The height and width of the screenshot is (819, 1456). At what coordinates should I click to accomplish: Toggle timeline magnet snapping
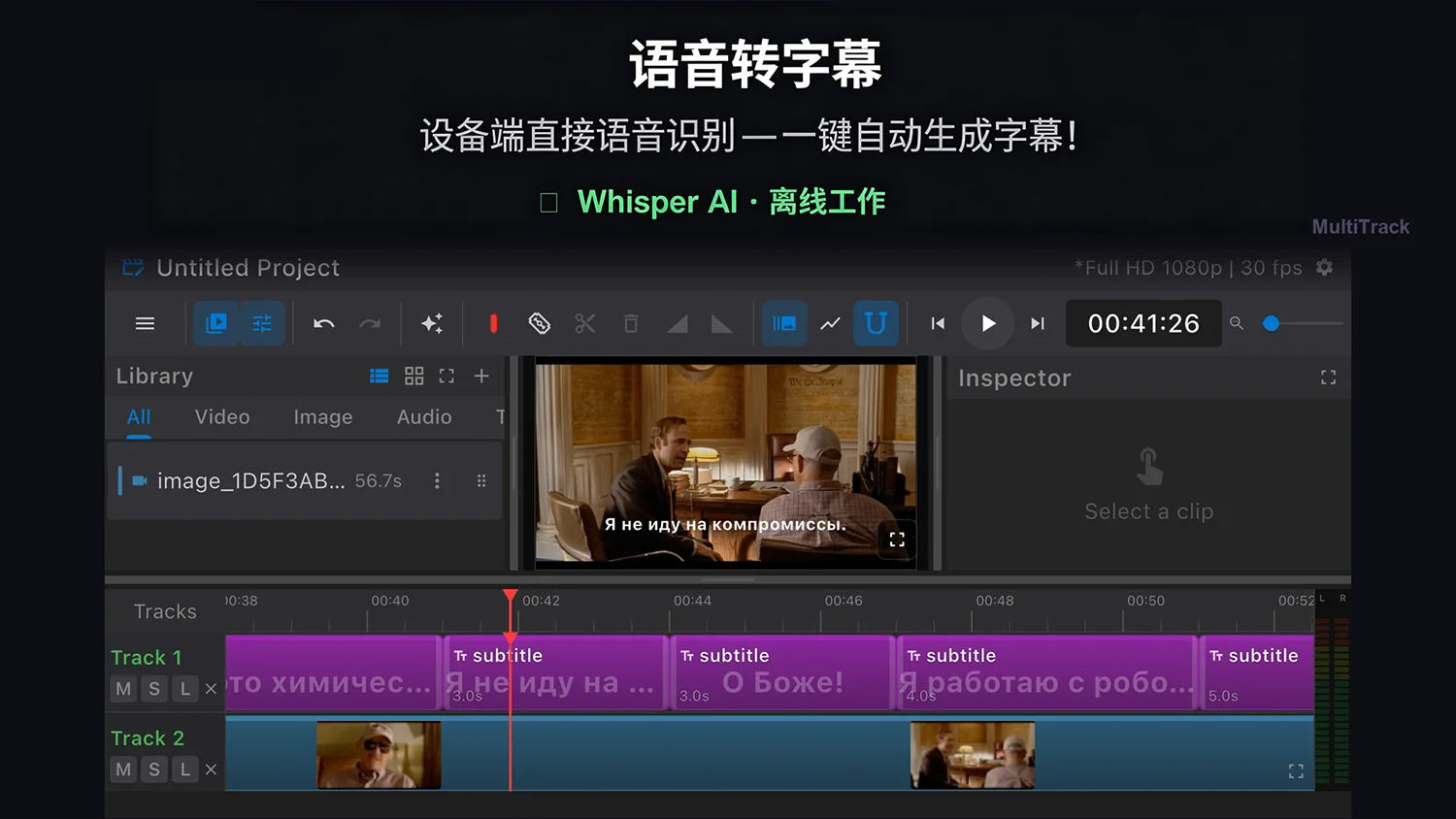[876, 323]
